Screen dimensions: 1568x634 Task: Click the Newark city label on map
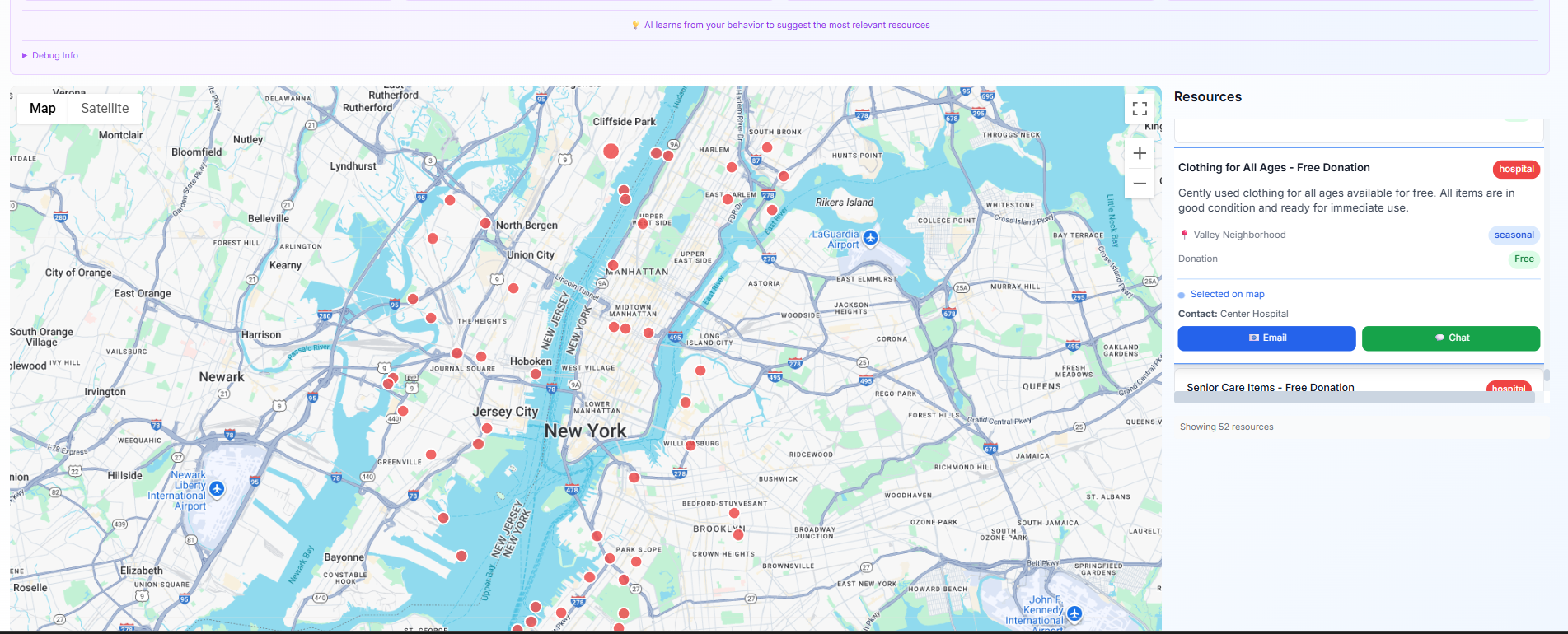pyautogui.click(x=222, y=376)
